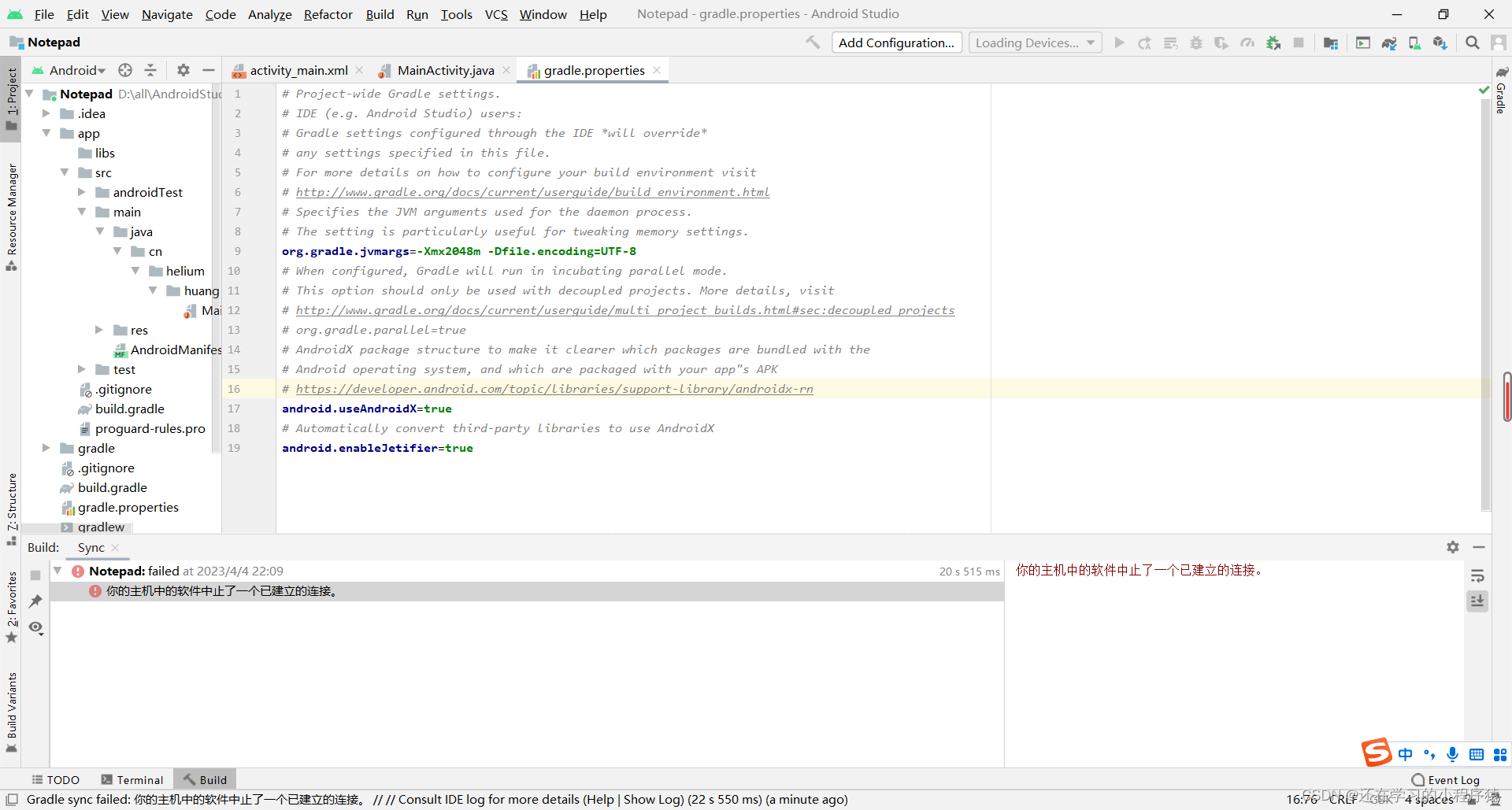Open the SDK Manager icon
This screenshot has width=1512, height=810.
point(1440,43)
